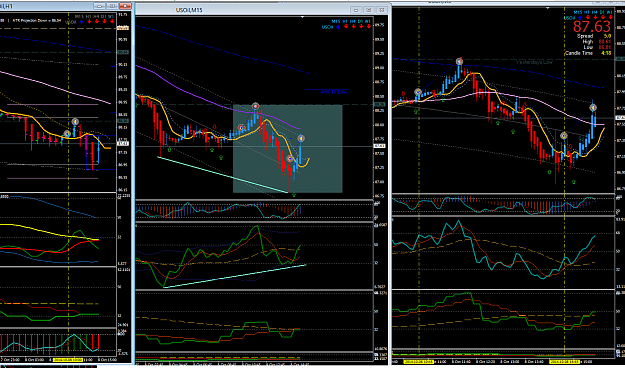Close the USOil,M15 chart window
This screenshot has height=368, width=625.
[x=381, y=10]
